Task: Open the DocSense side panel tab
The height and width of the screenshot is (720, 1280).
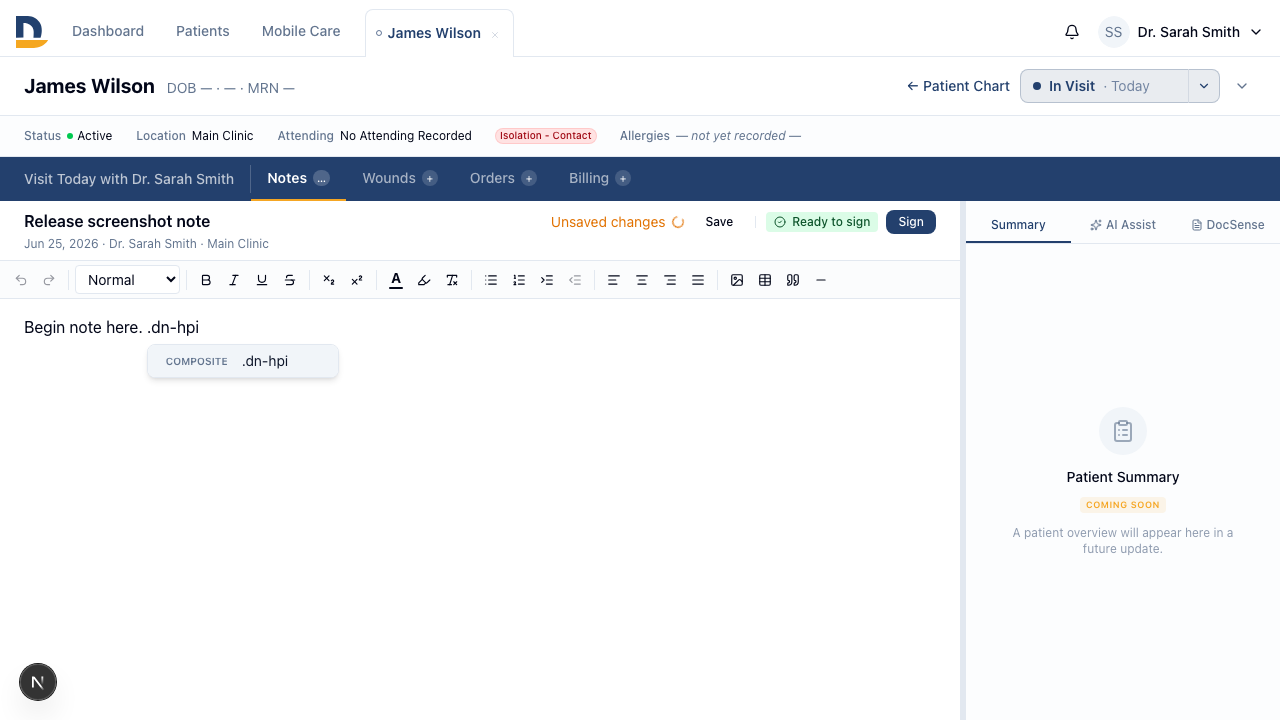Action: pyautogui.click(x=1228, y=225)
